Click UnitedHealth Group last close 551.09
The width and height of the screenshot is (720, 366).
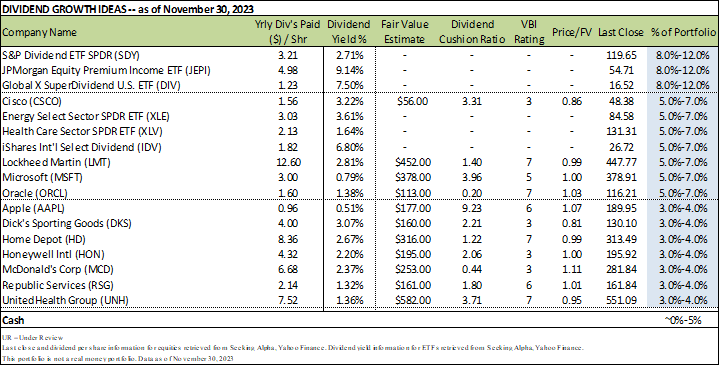(621, 300)
